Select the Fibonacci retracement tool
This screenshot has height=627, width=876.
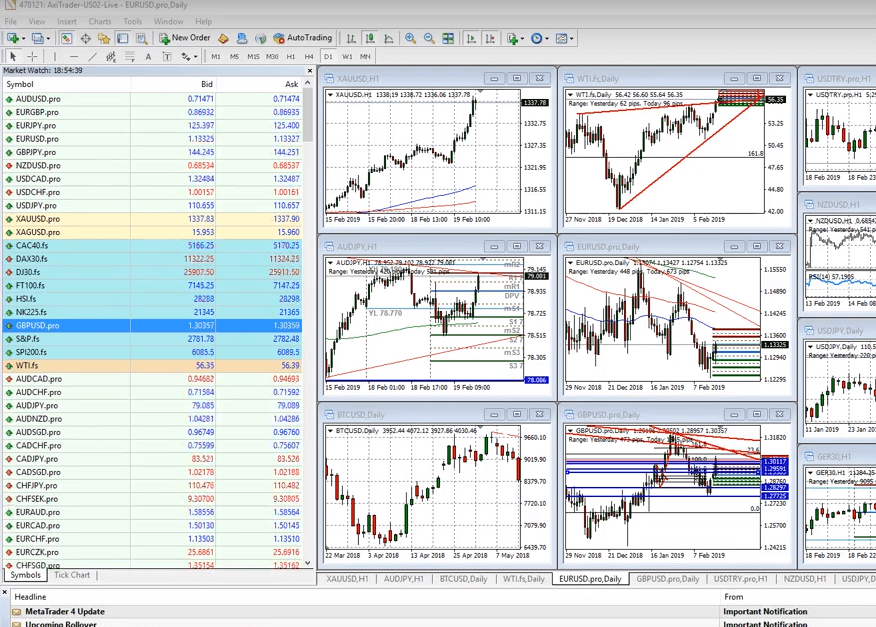[x=111, y=56]
